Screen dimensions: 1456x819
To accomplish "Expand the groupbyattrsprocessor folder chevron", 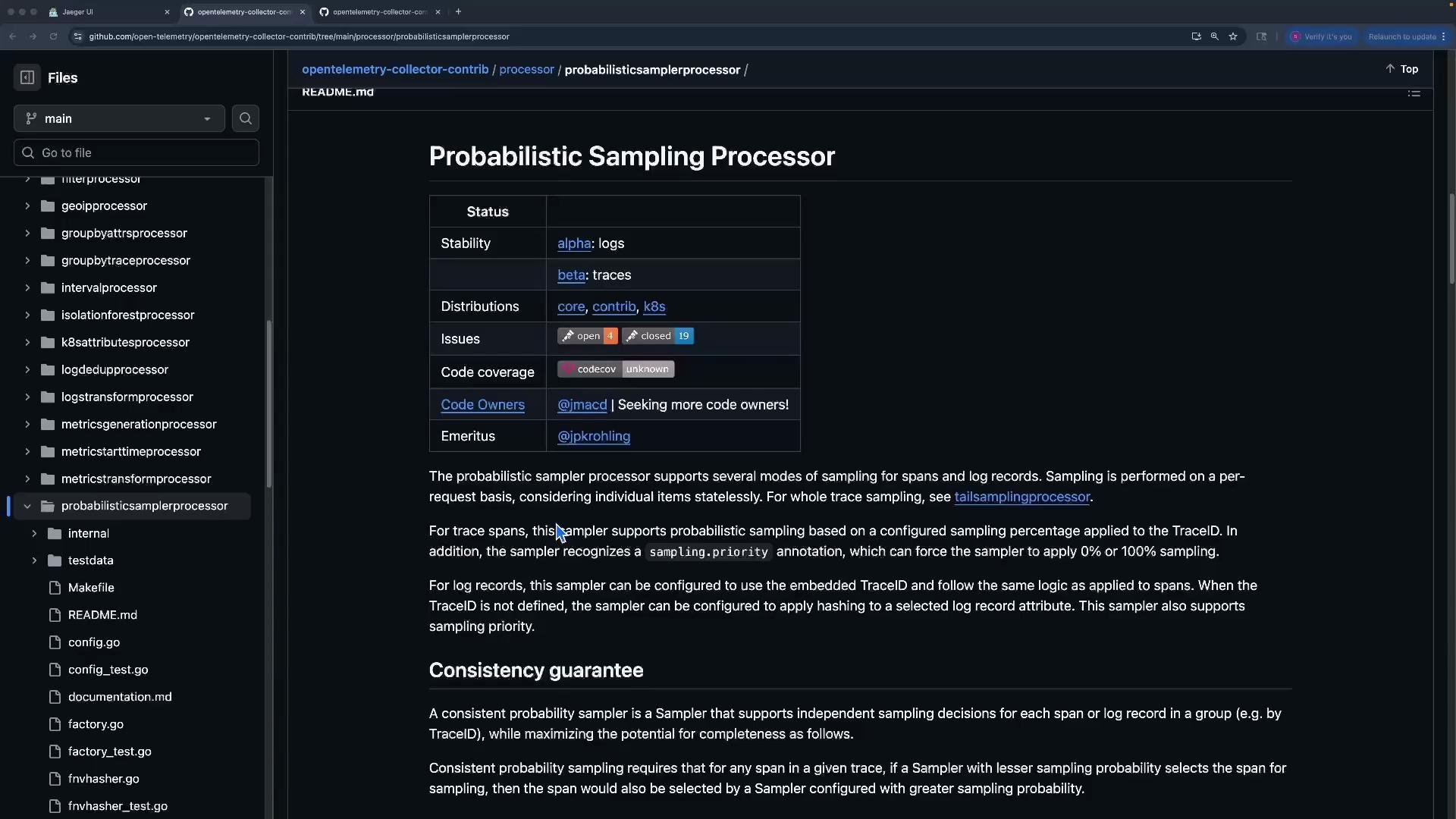I will click(27, 233).
